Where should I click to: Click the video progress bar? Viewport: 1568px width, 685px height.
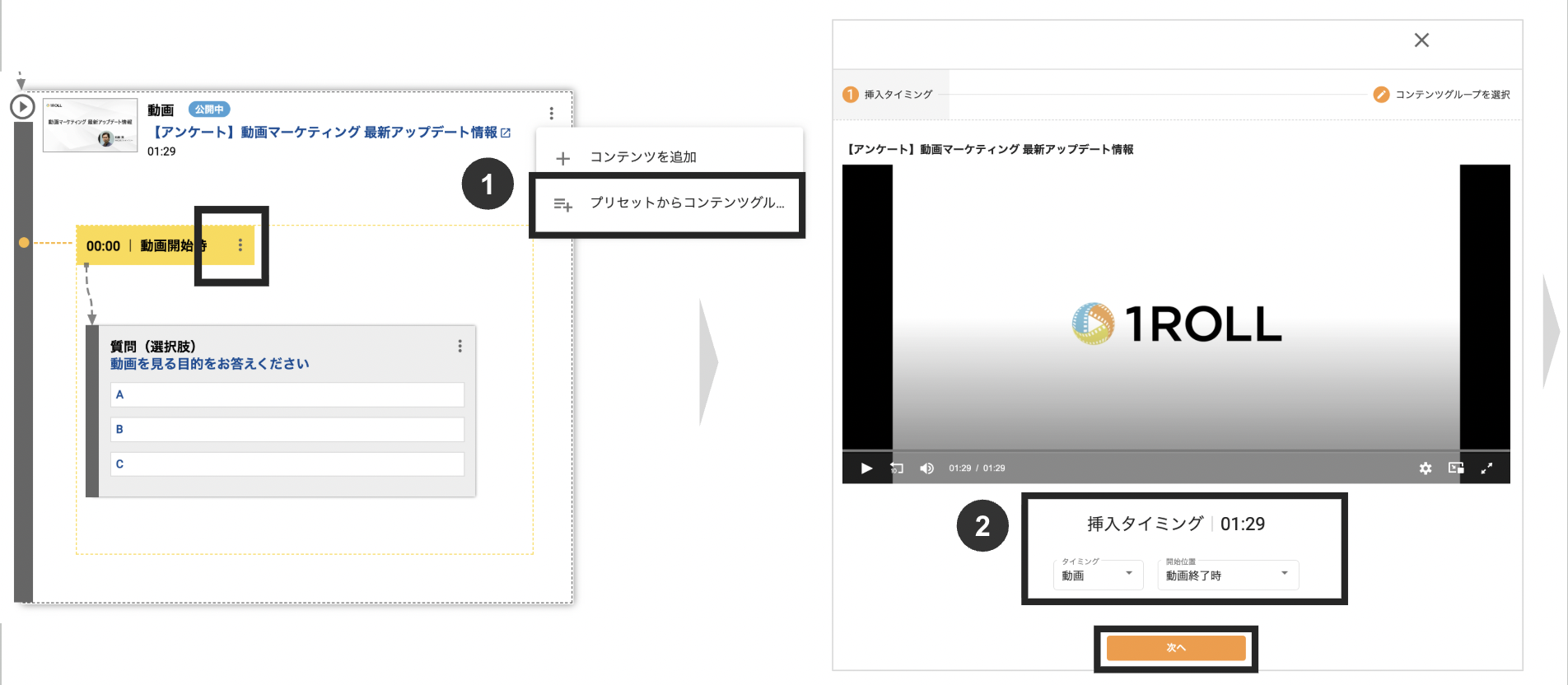click(x=1176, y=450)
